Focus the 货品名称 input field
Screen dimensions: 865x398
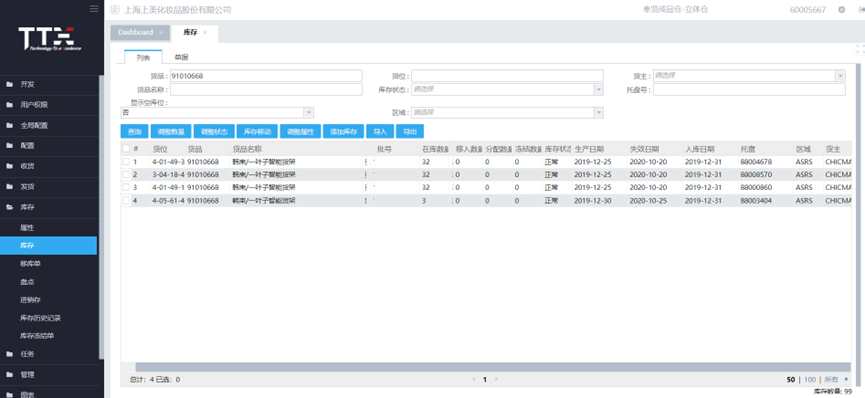(x=266, y=89)
